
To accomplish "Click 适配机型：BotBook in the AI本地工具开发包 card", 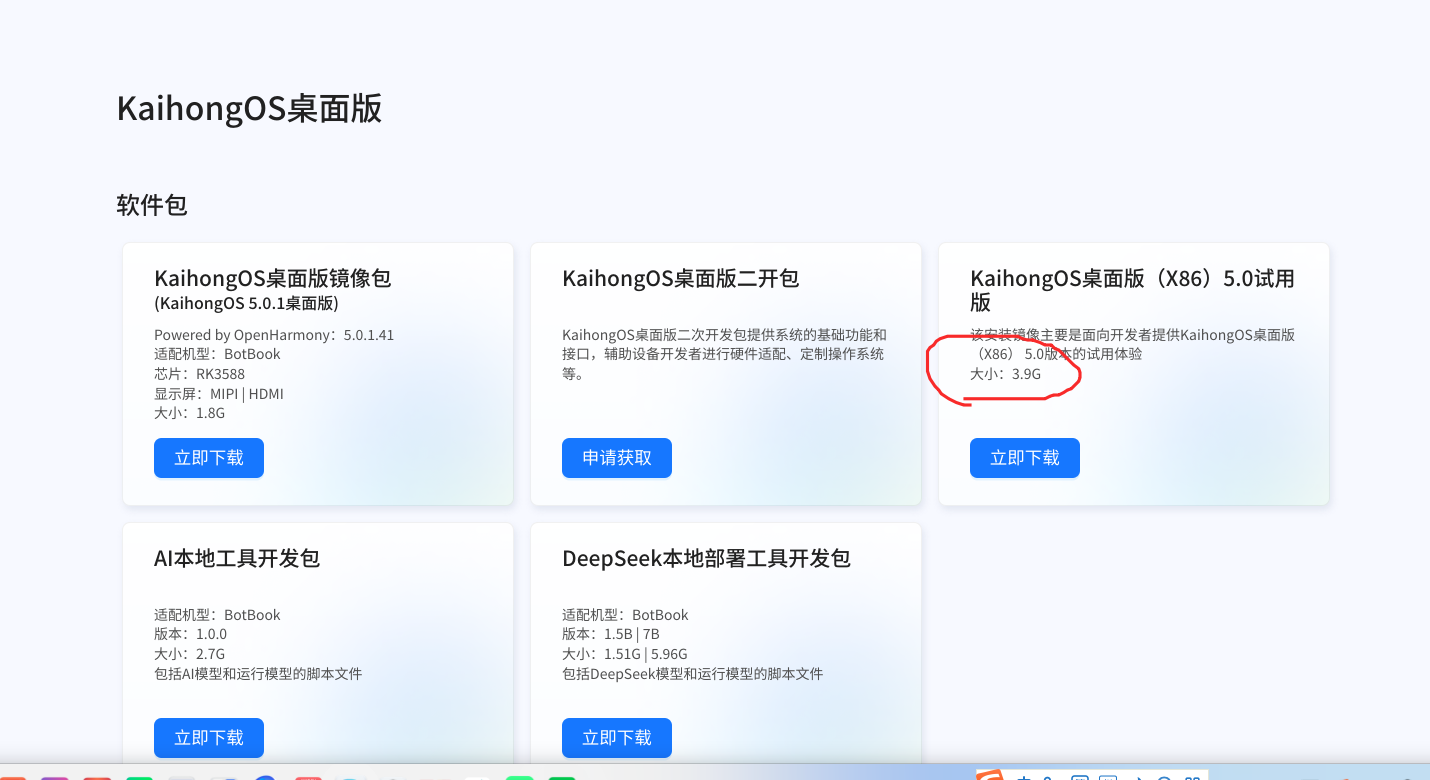I will click(217, 615).
